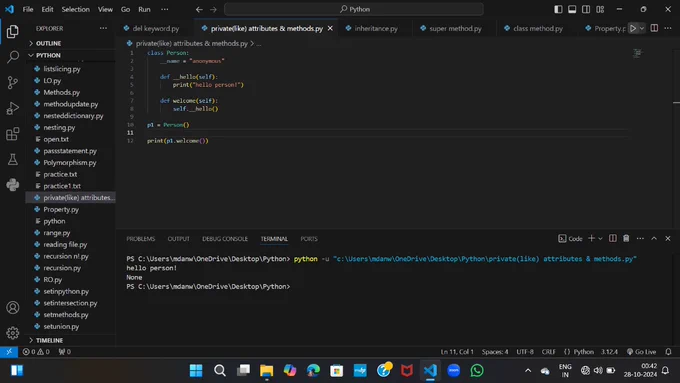Open the File menu
The image size is (680, 383).
click(28, 9)
